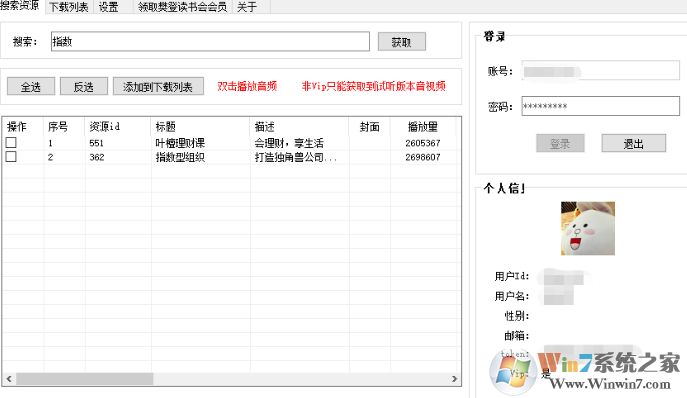687x398 pixels.
Task: Open the 领取樊登读书会会员 tab
Action: pos(182,7)
